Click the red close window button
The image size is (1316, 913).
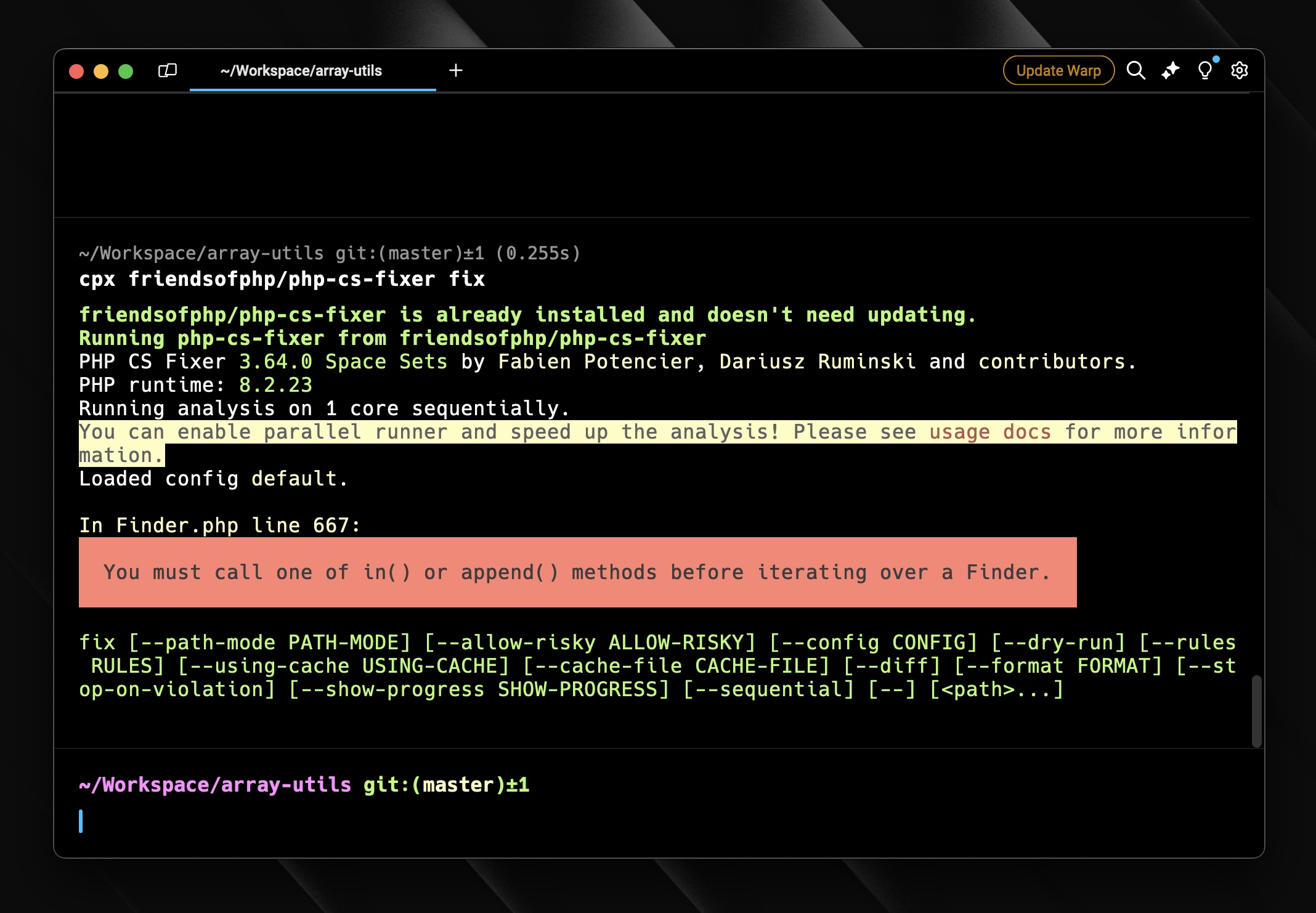pos(76,71)
